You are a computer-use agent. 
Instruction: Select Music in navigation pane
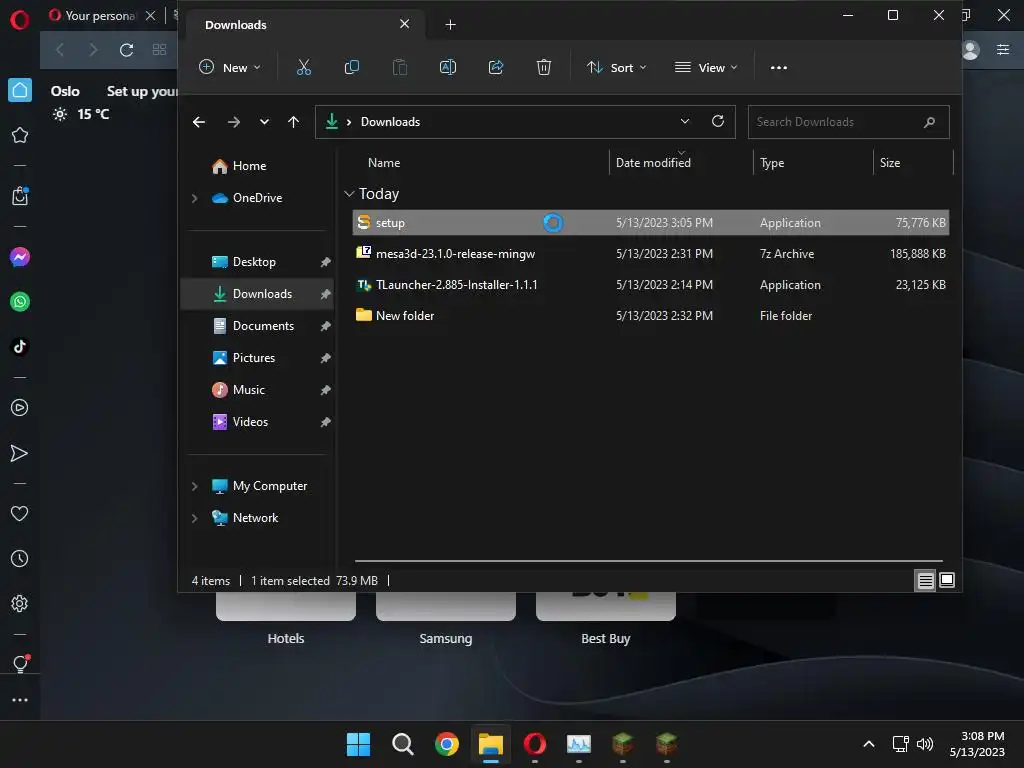(x=256, y=390)
